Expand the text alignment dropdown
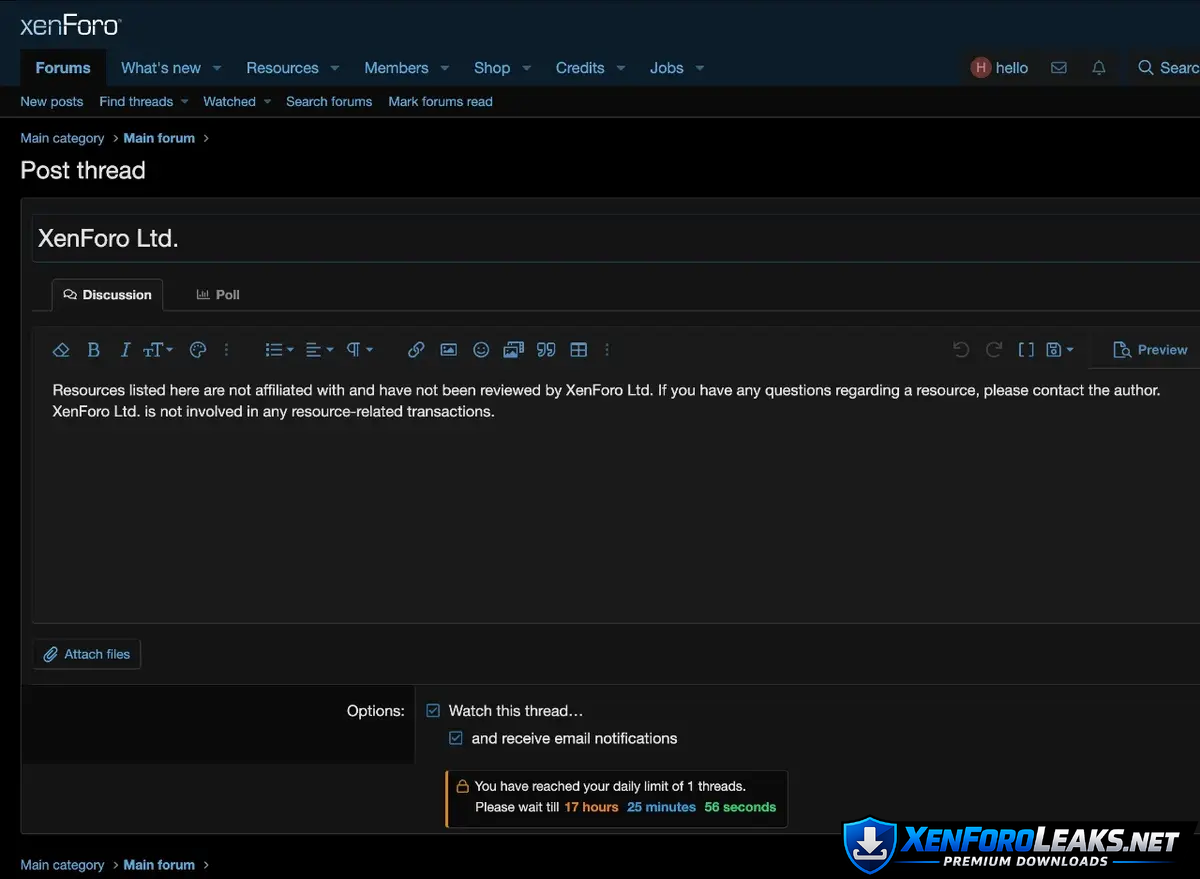1200x879 pixels. point(319,350)
